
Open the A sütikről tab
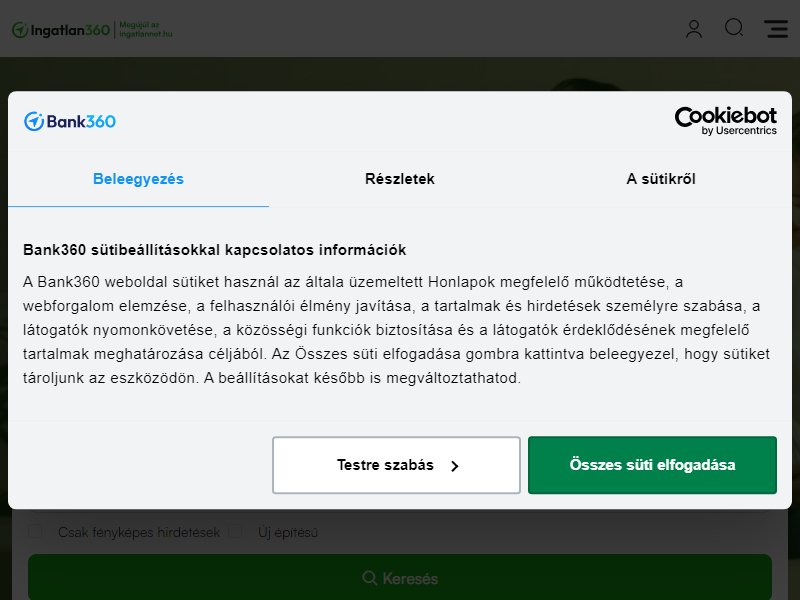[x=661, y=179]
